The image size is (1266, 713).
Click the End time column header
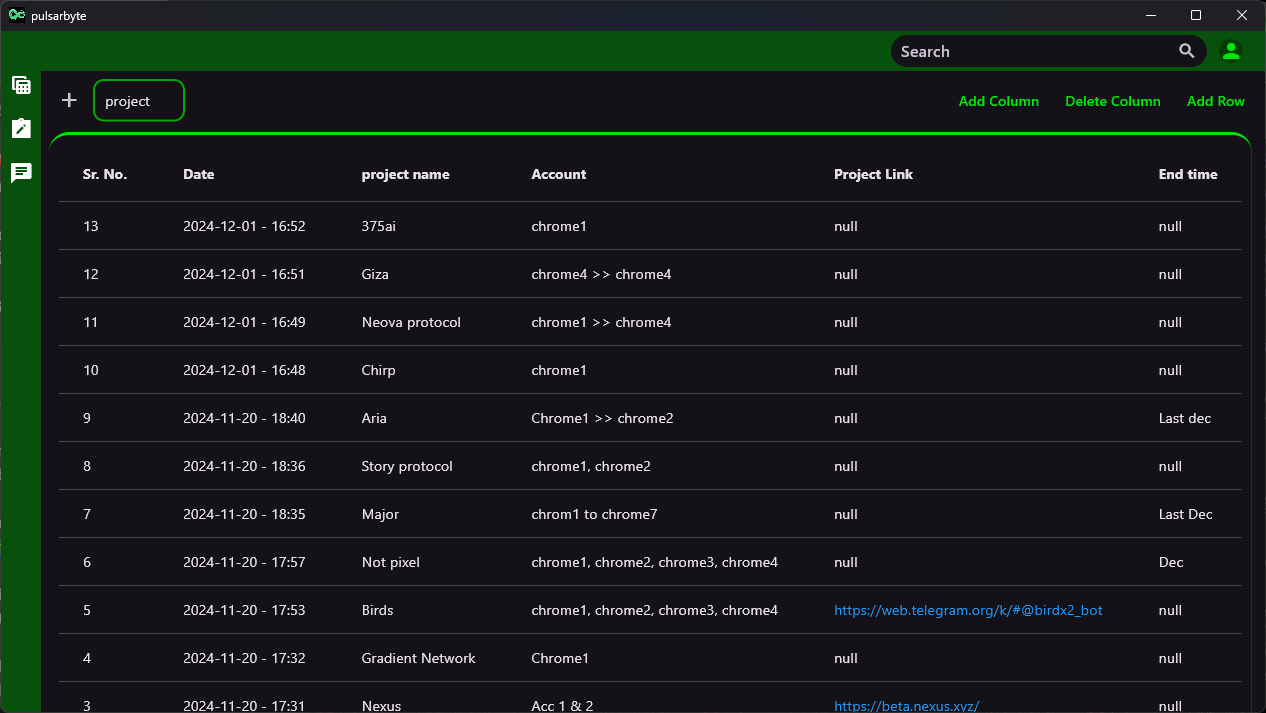click(1188, 174)
